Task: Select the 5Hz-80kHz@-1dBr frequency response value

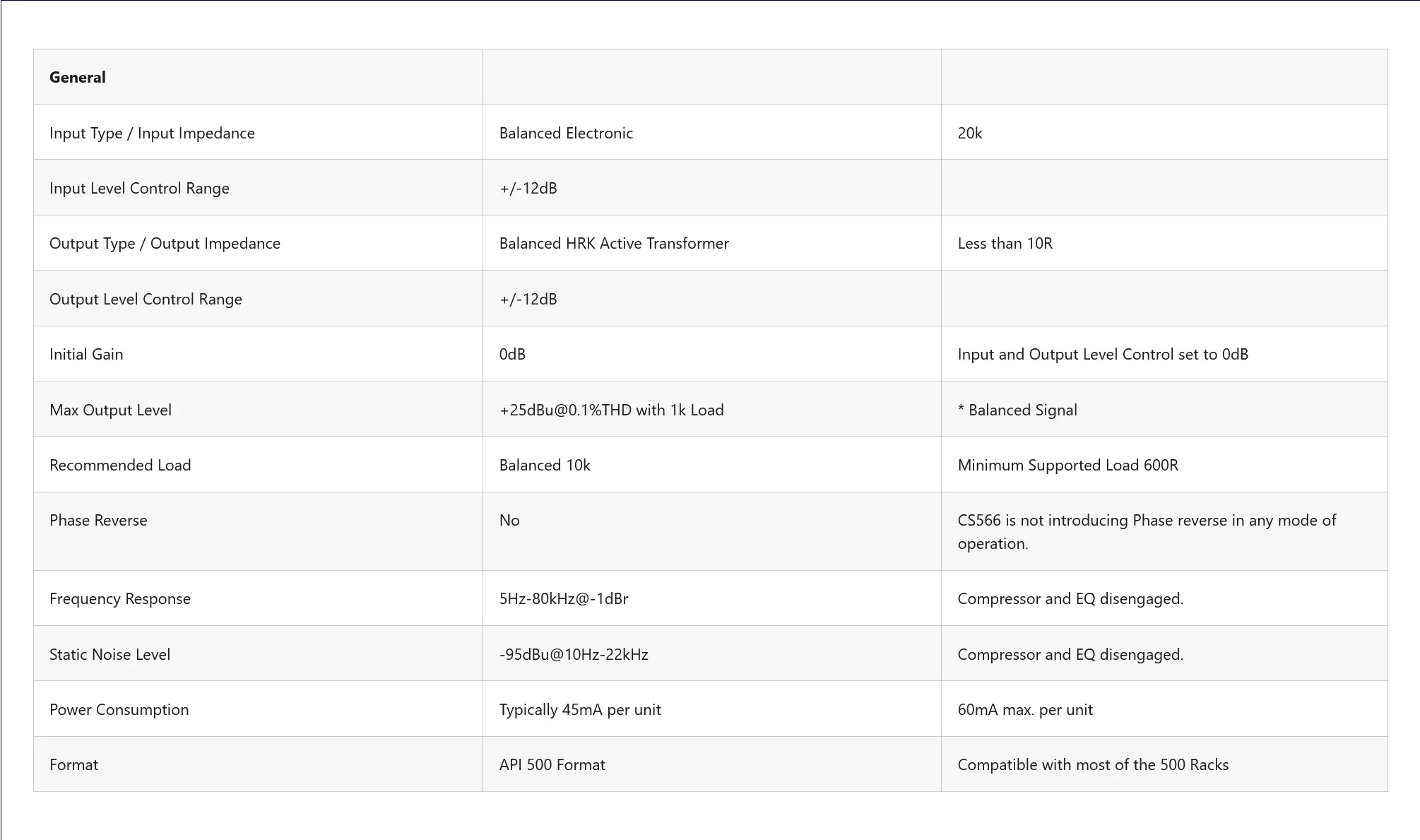Action: tap(563, 598)
